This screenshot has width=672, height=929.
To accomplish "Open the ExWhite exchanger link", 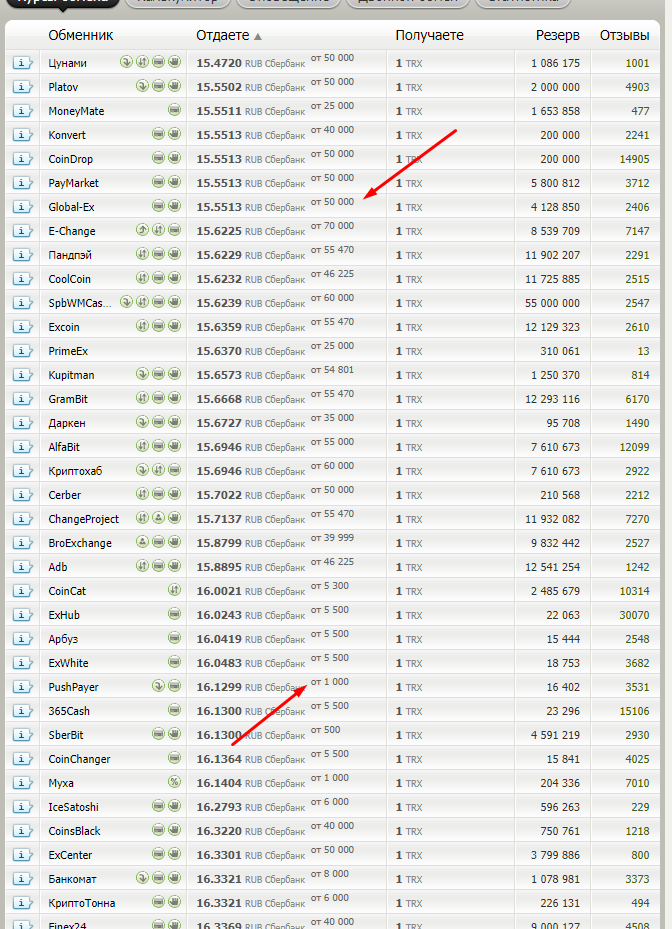I will pos(68,663).
